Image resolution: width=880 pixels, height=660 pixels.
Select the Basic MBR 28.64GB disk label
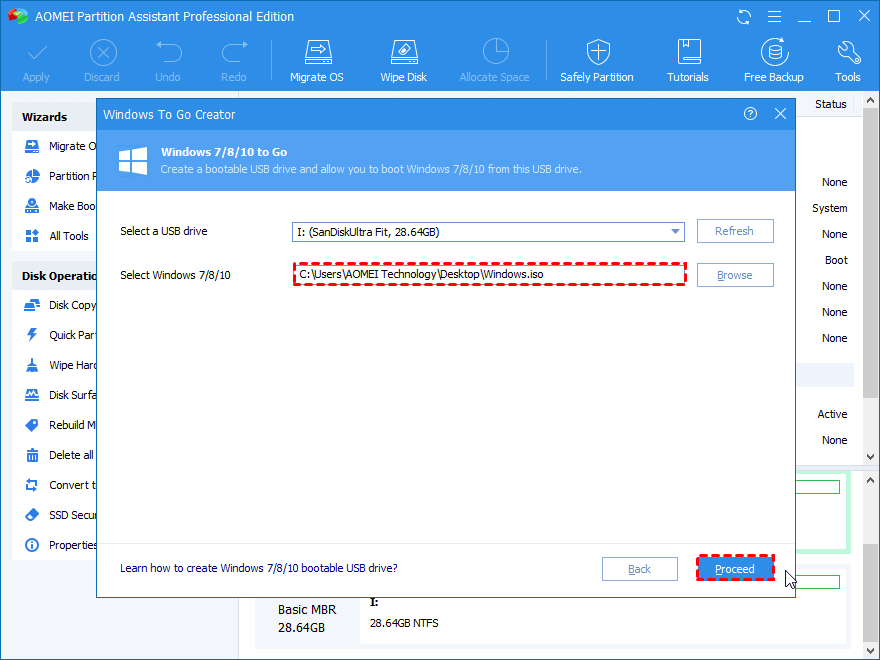coord(307,618)
